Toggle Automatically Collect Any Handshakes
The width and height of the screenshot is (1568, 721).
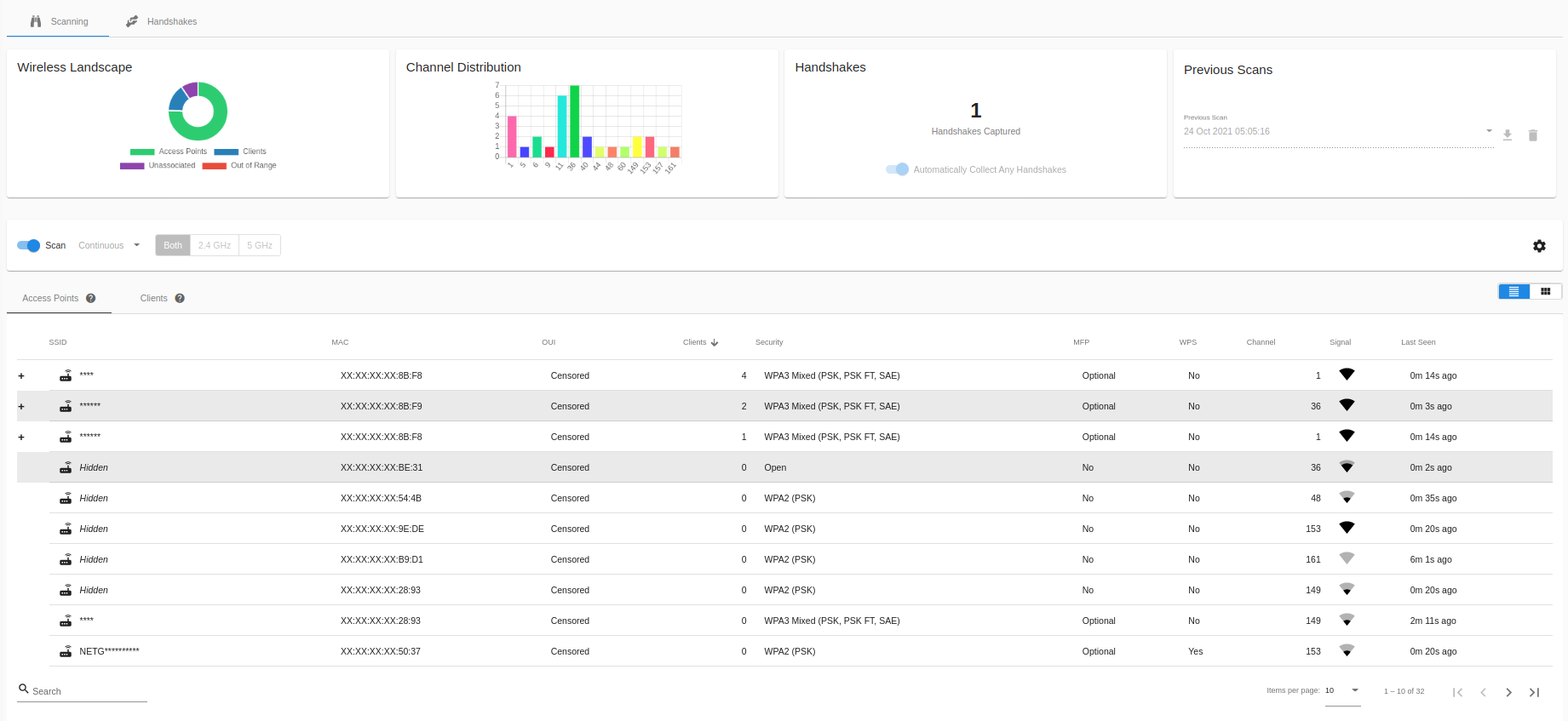point(898,169)
